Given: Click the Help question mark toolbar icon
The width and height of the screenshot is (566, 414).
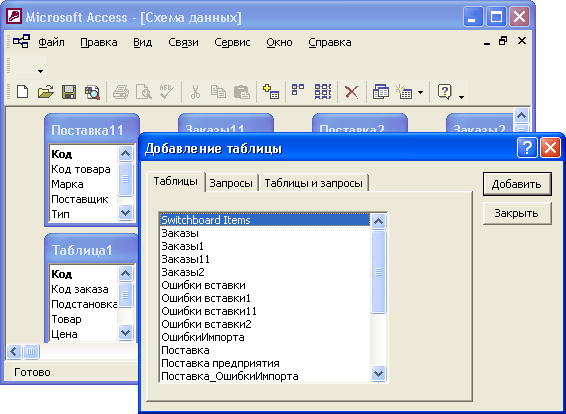Looking at the screenshot, I should click(444, 92).
